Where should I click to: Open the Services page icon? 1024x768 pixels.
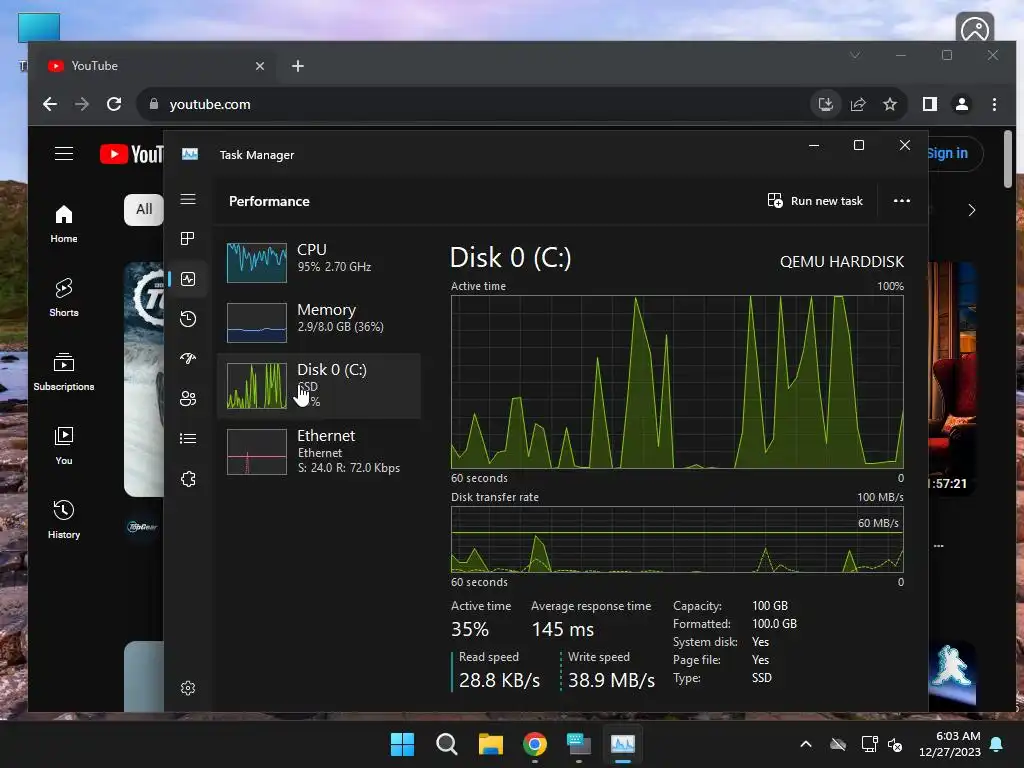pos(188,479)
